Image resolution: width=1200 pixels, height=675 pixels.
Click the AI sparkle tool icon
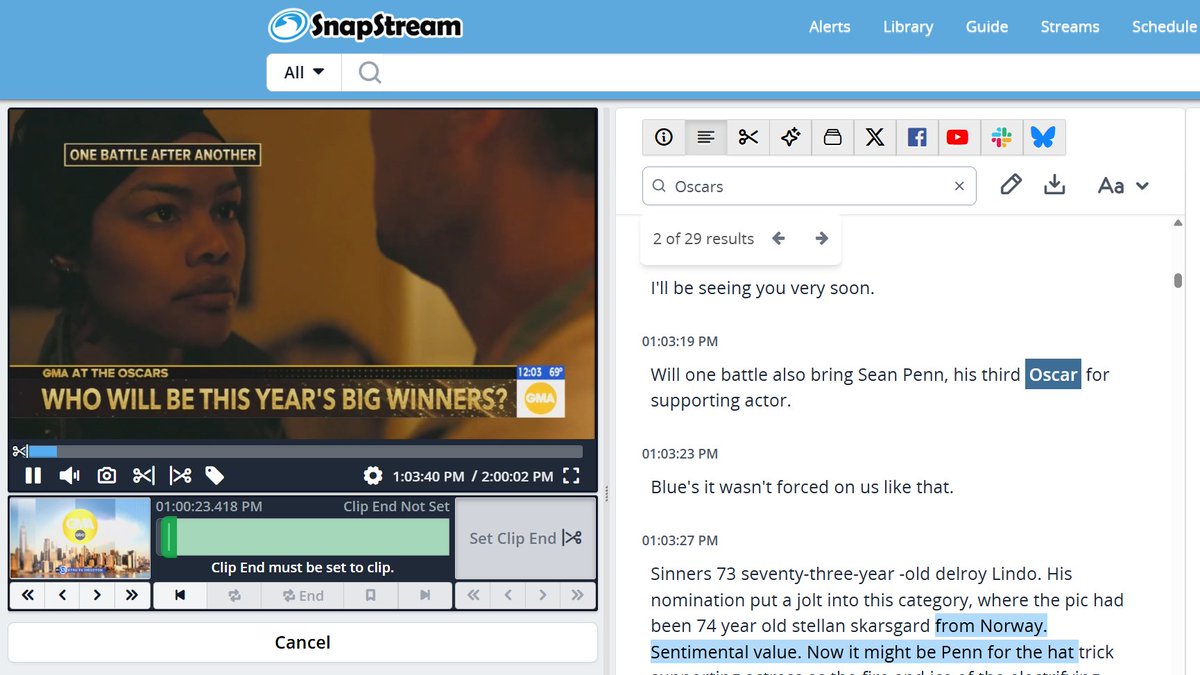[790, 137]
